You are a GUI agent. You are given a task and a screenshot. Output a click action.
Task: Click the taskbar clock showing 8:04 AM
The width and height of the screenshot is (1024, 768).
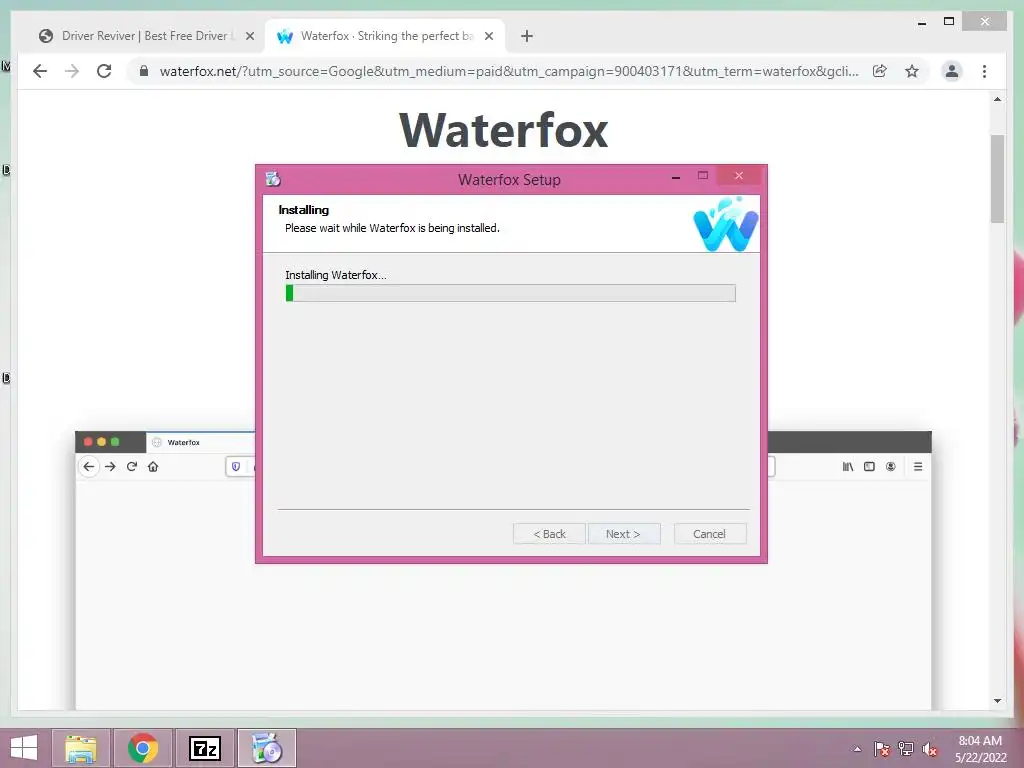pyautogui.click(x=980, y=749)
